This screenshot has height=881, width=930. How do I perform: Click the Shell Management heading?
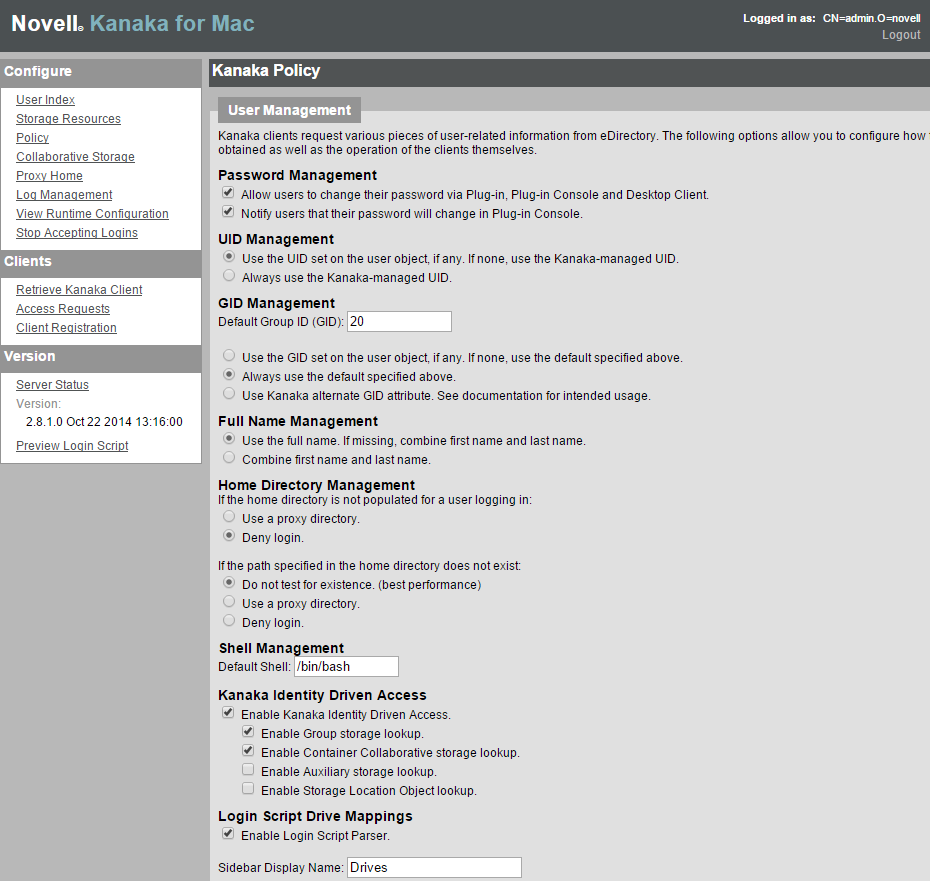281,648
